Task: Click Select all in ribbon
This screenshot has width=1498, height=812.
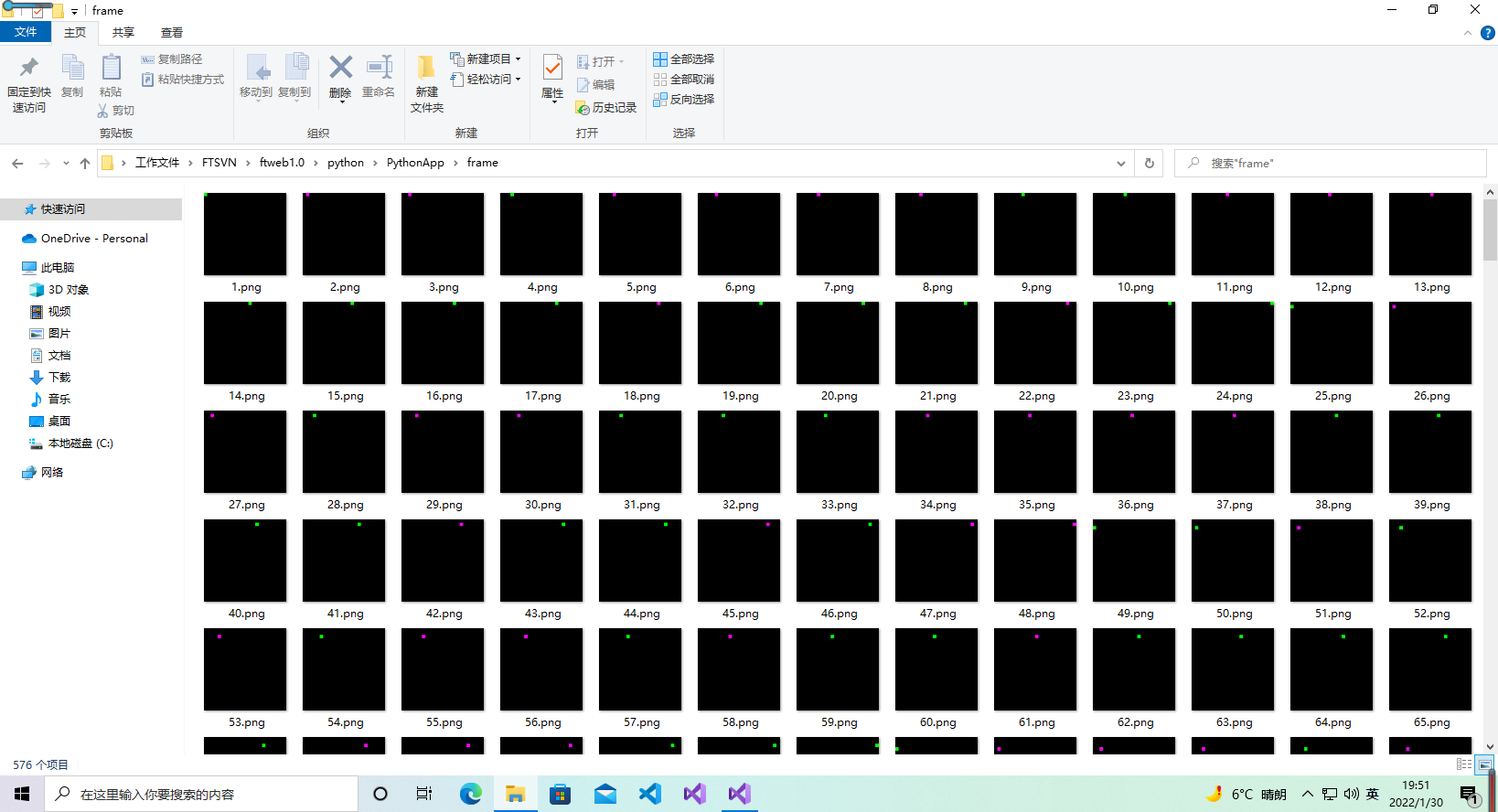Action: (x=684, y=59)
